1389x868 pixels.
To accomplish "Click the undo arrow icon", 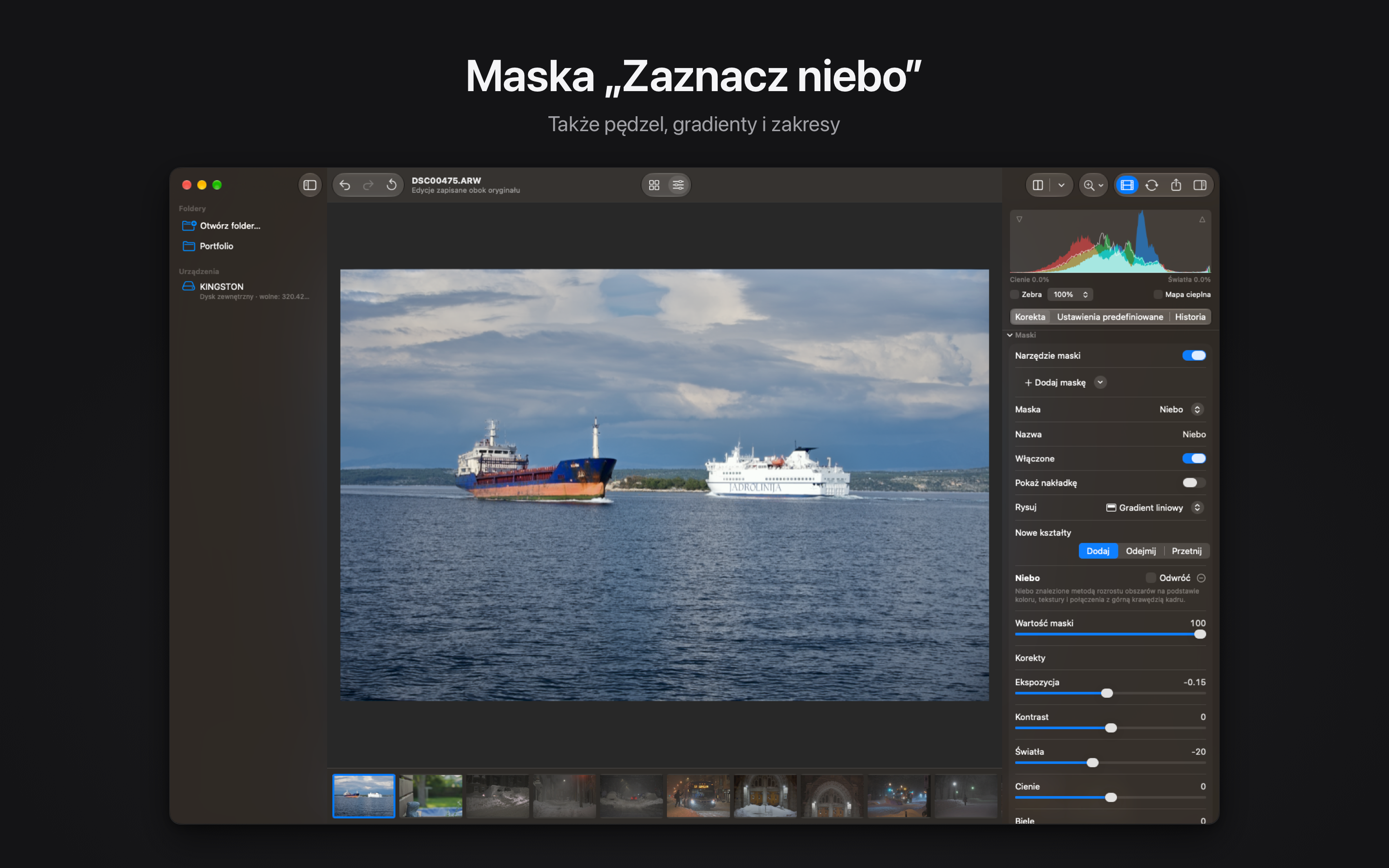I will pyautogui.click(x=344, y=185).
